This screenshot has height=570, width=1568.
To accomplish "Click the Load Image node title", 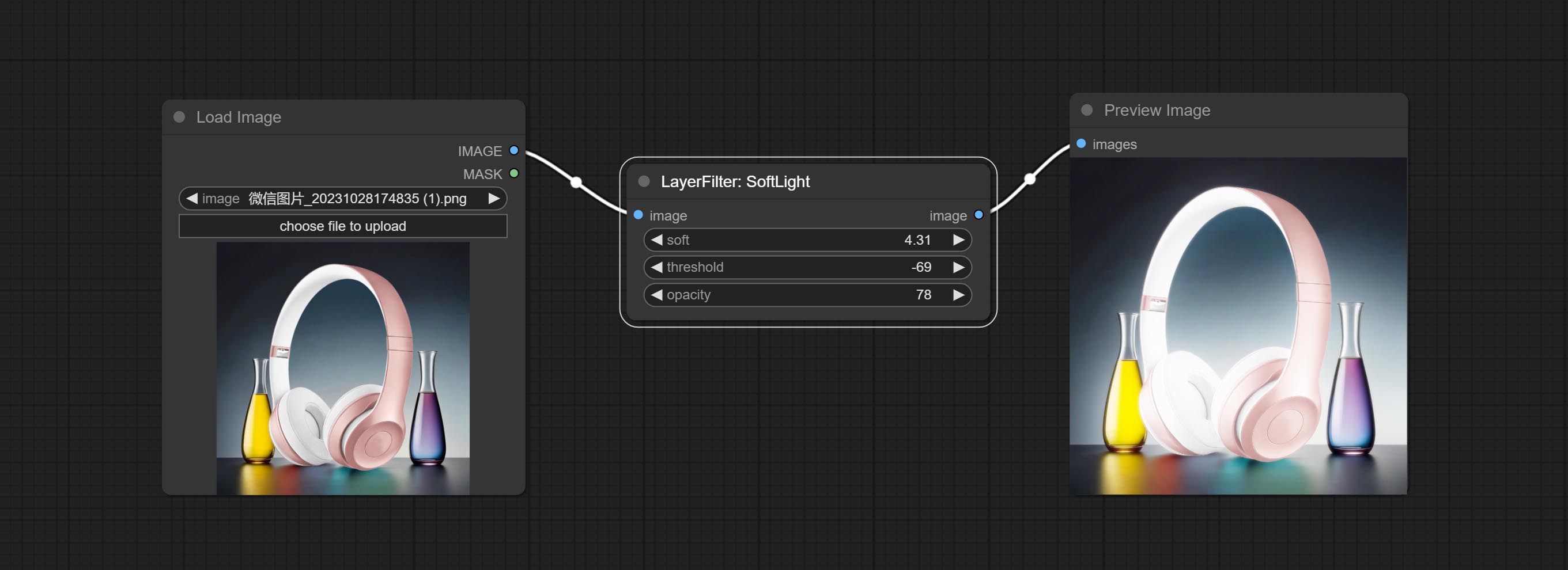I will (239, 117).
